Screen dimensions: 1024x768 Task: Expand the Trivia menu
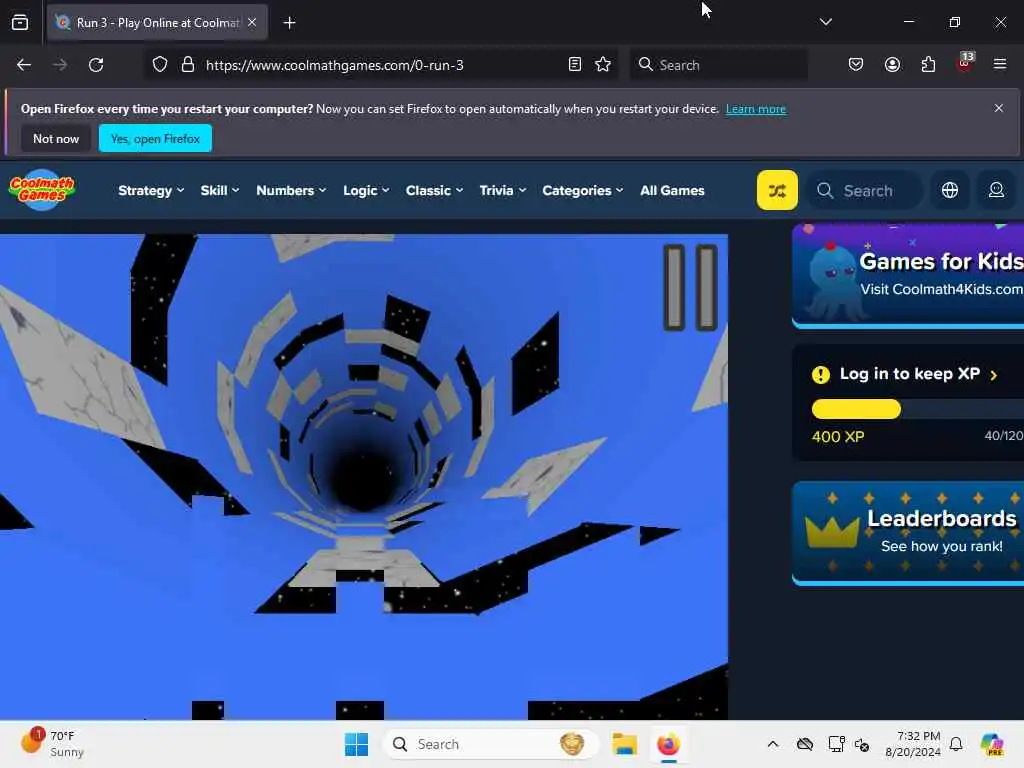click(502, 191)
